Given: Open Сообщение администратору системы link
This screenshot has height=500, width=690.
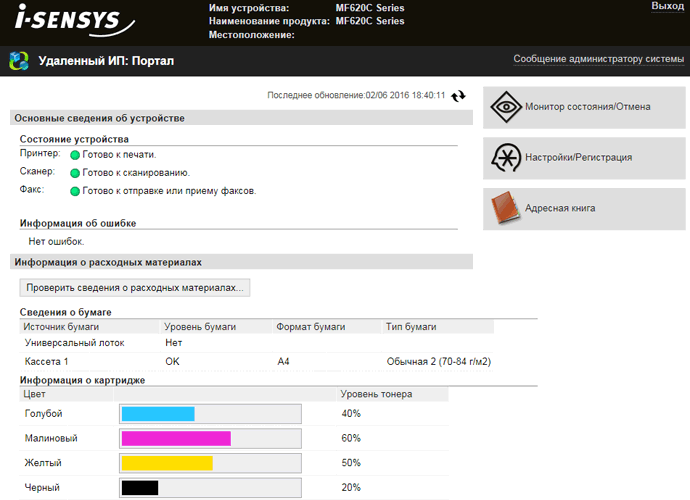Looking at the screenshot, I should click(598, 59).
